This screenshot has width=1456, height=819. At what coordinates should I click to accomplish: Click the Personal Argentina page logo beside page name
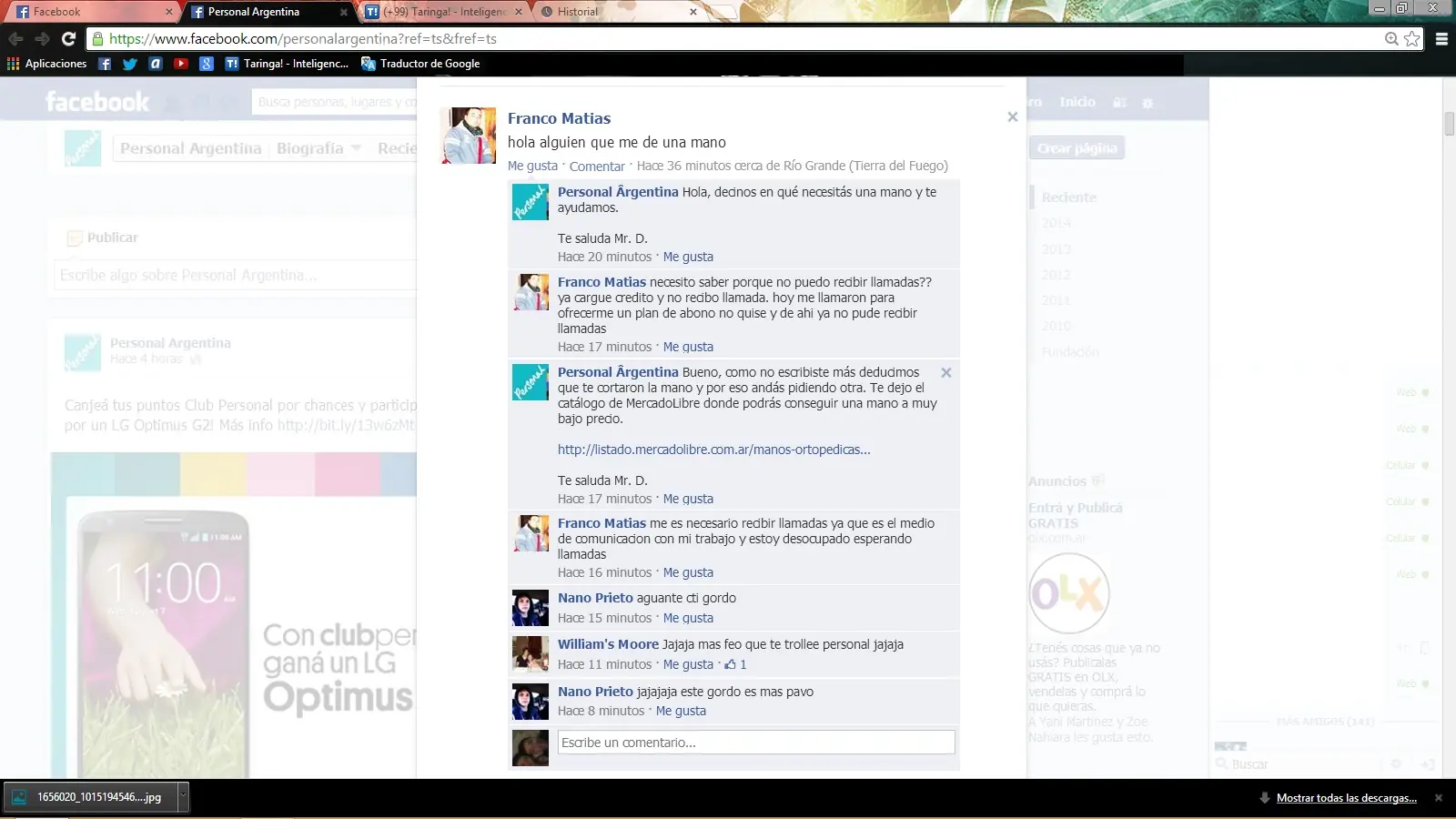click(83, 148)
